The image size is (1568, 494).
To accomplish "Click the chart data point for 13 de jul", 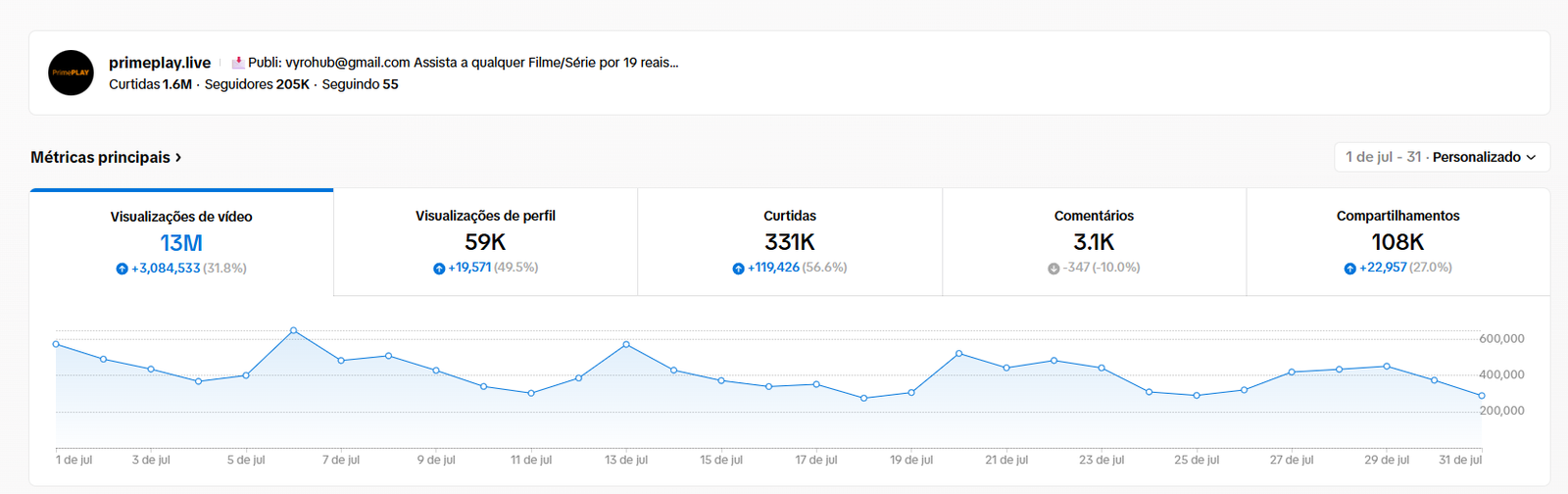I will (626, 344).
